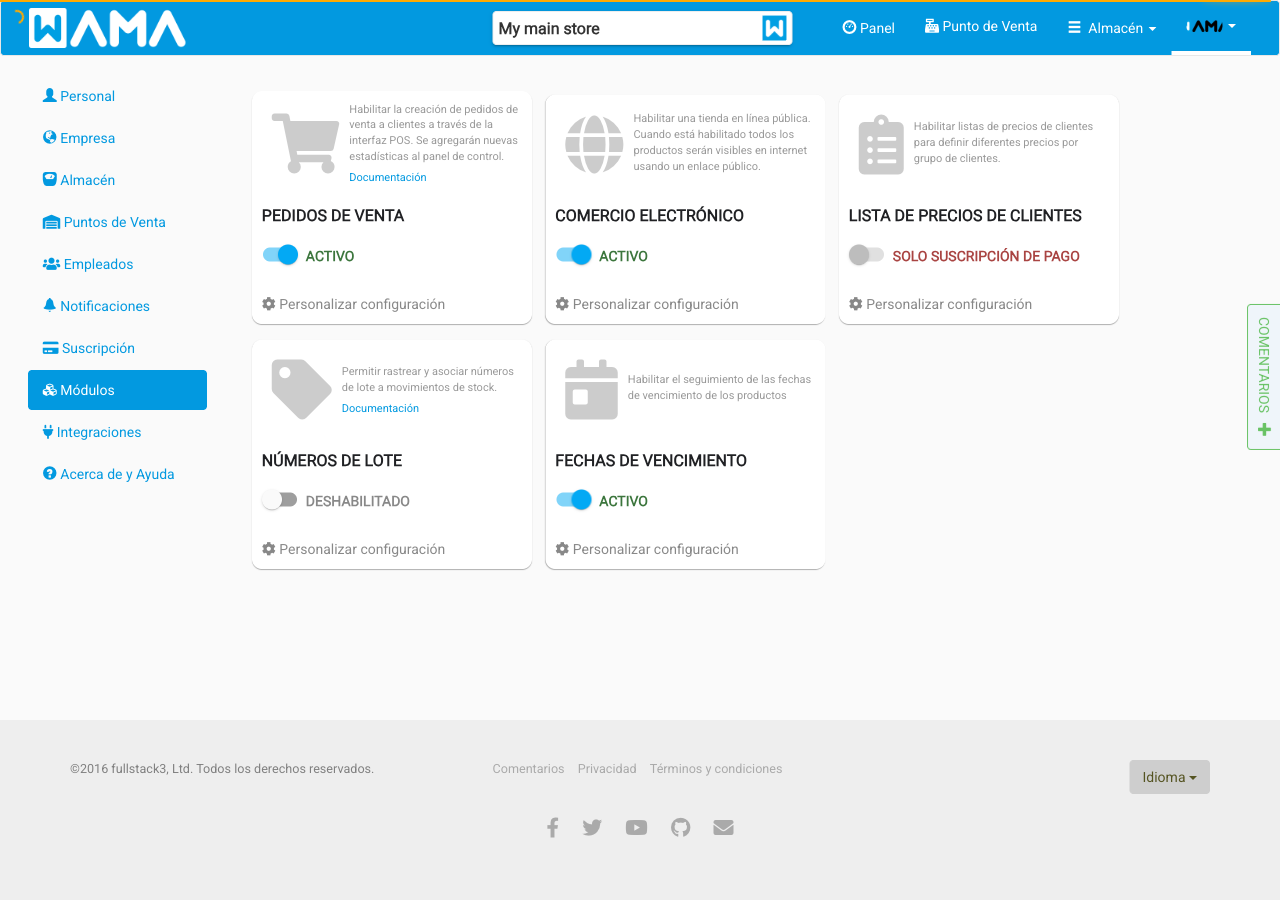Click gear icon under Fechas de Vencimiento

click(562, 549)
